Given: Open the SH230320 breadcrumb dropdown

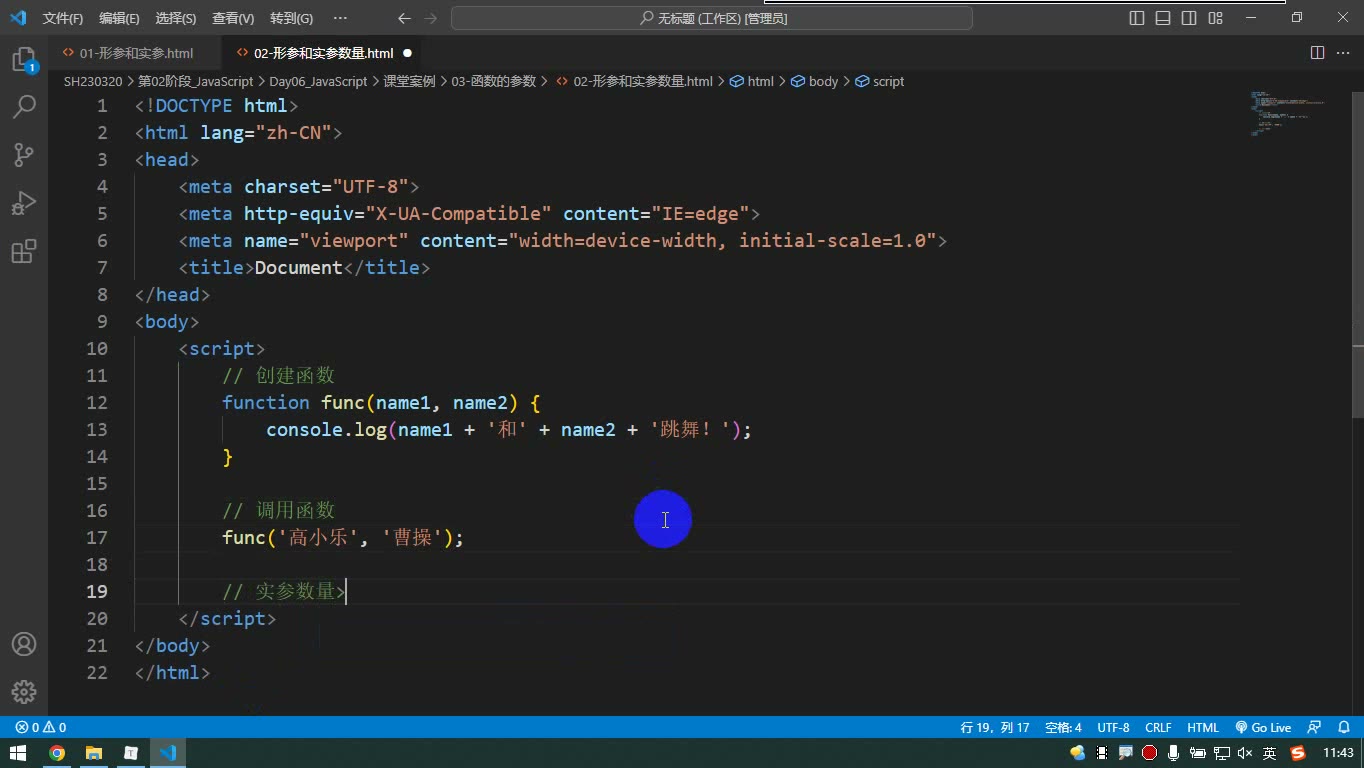Looking at the screenshot, I should pos(93,81).
